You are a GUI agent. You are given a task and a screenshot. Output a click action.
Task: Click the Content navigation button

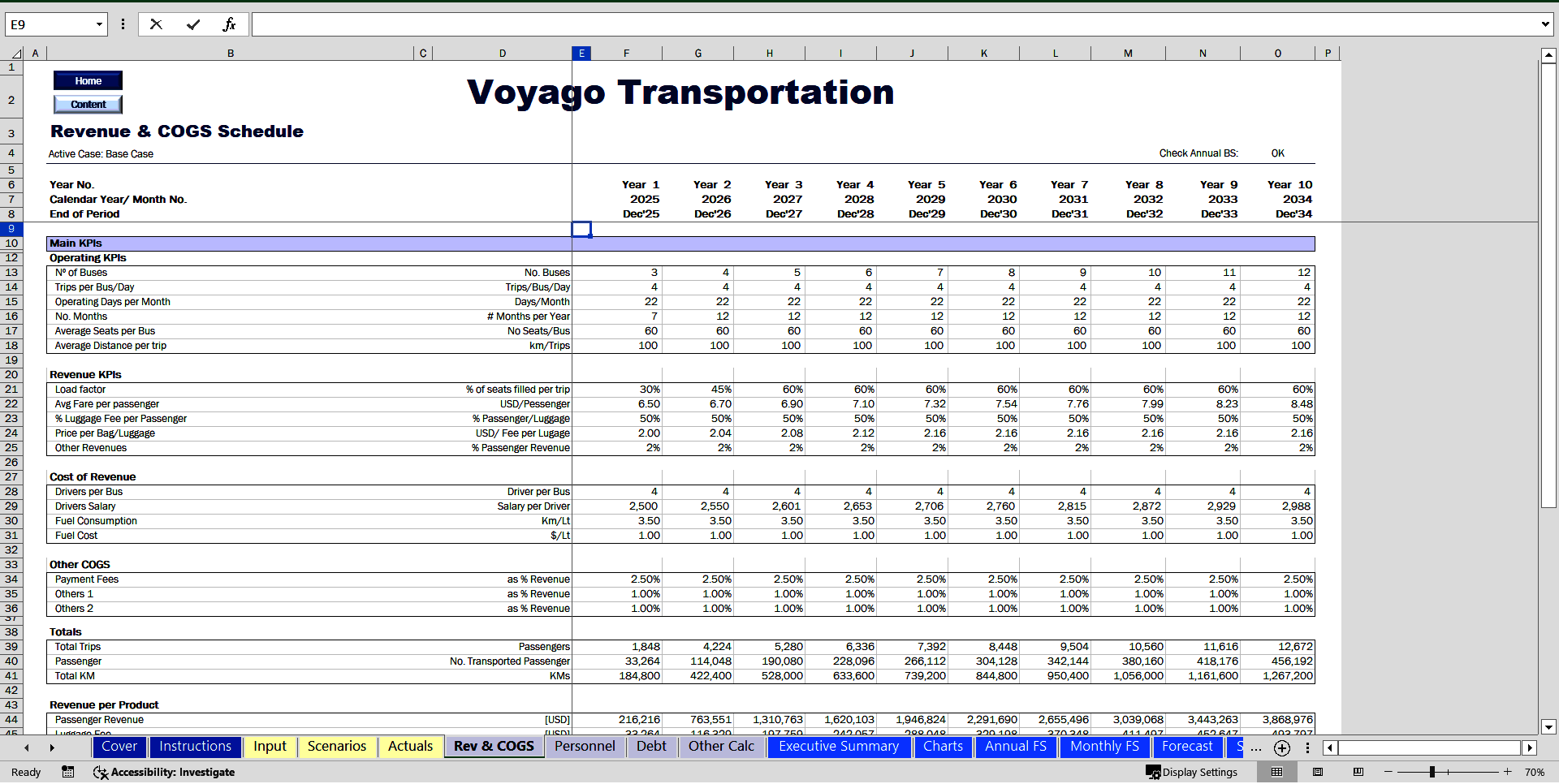click(88, 104)
